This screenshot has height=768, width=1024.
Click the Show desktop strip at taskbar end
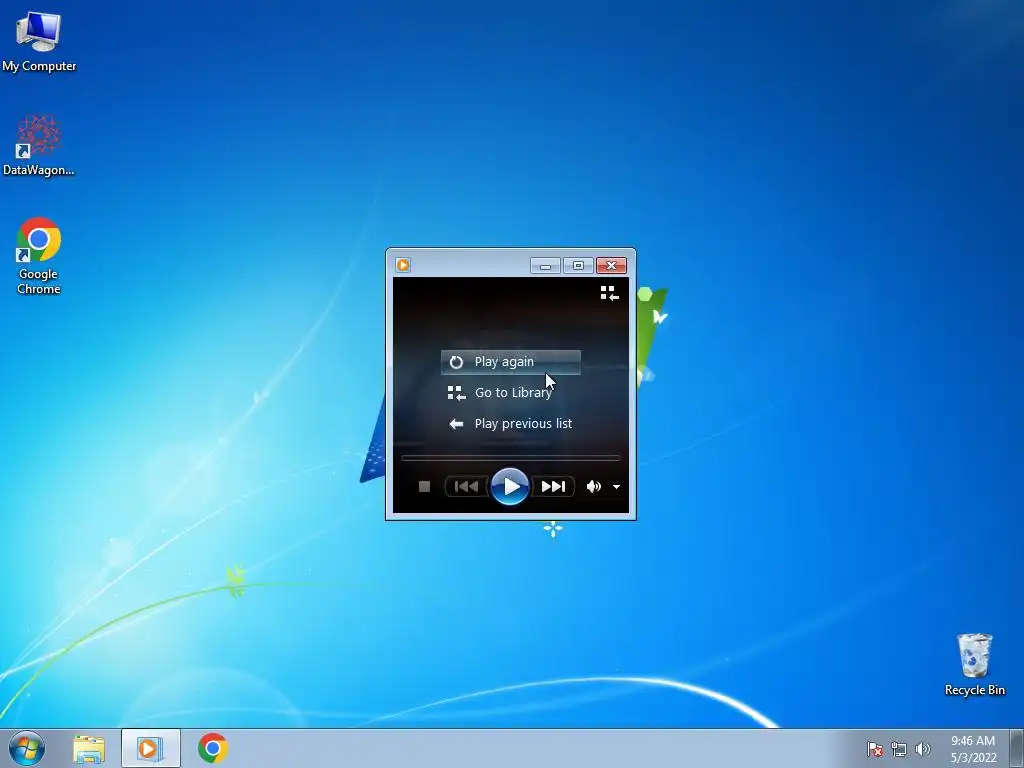[x=1017, y=748]
